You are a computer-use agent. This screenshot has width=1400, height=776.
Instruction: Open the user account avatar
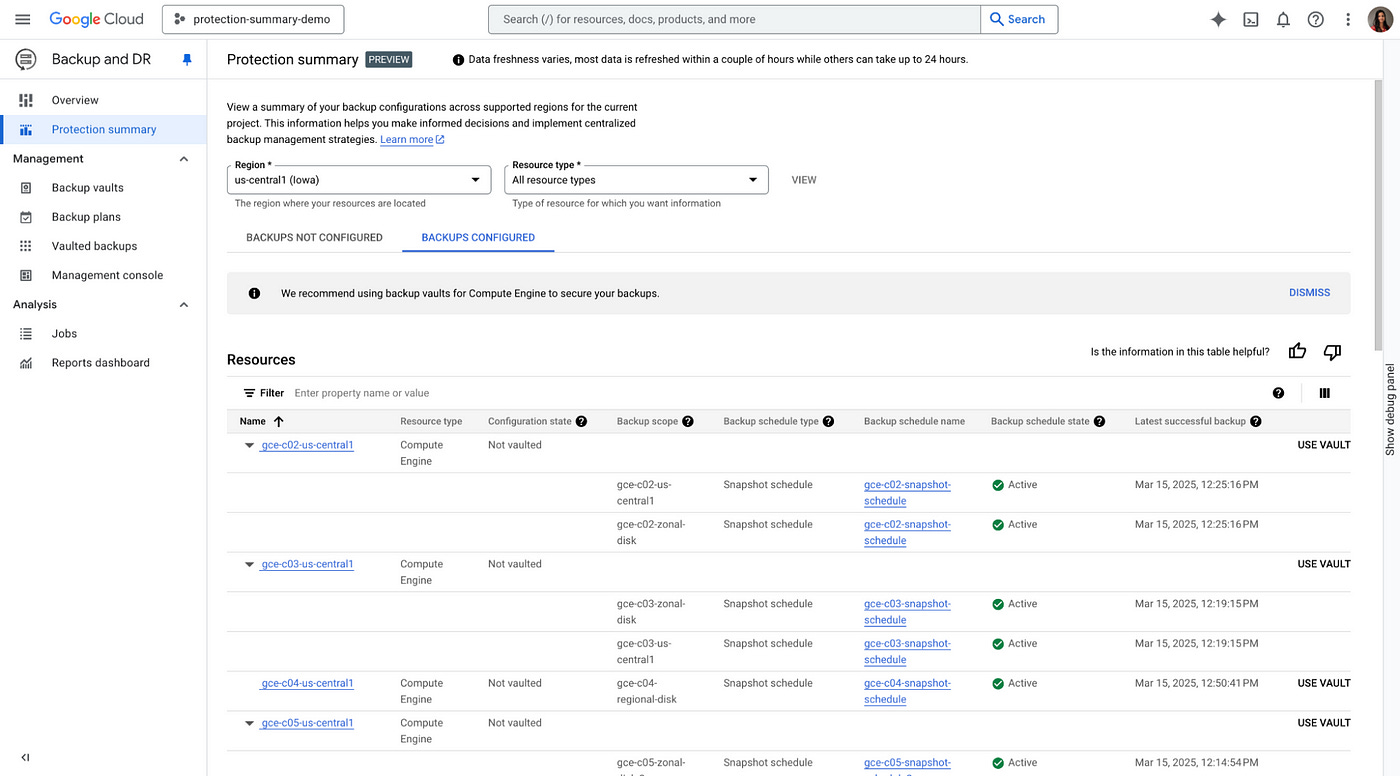coord(1380,19)
